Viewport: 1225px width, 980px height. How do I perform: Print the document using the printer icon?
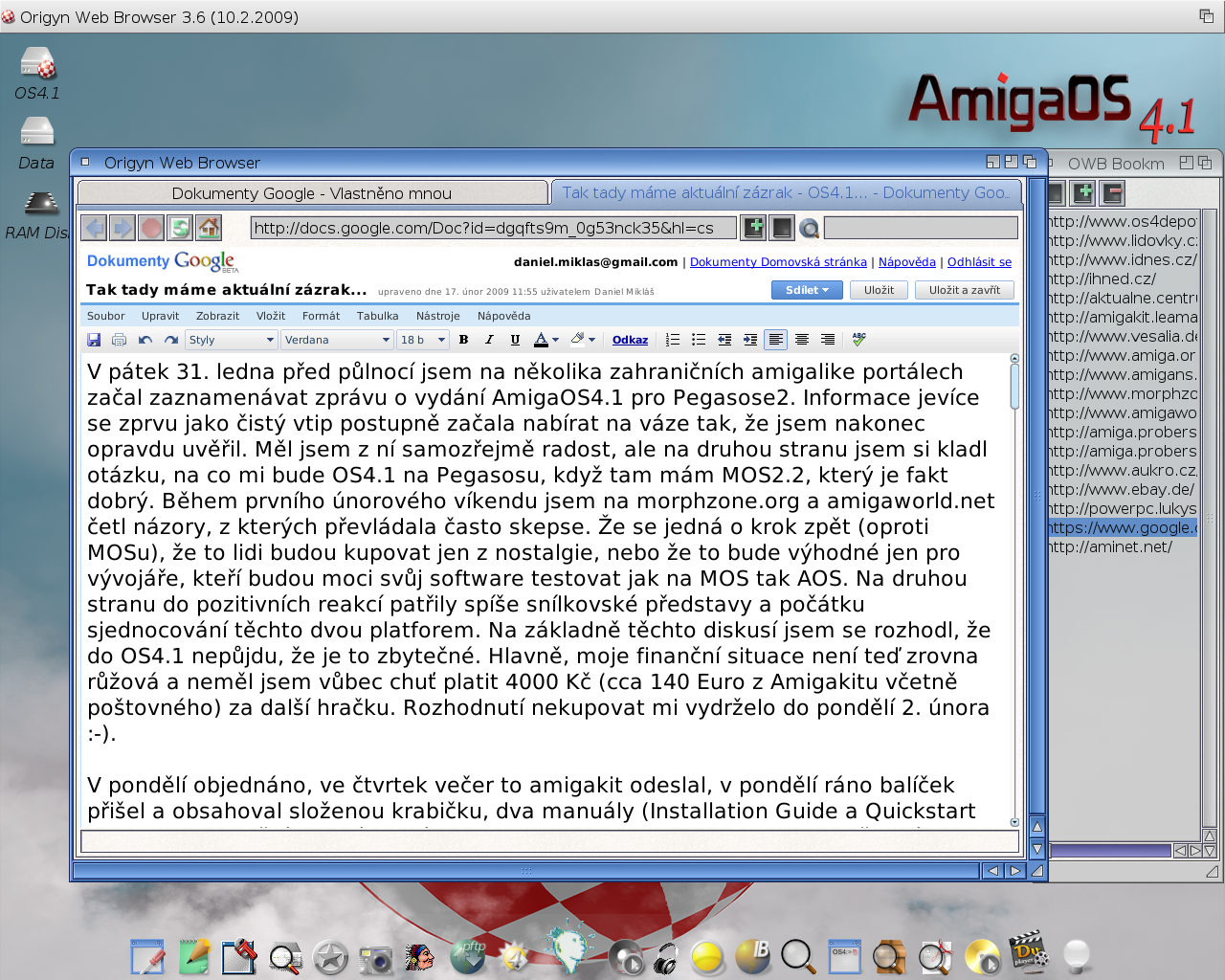click(x=119, y=340)
